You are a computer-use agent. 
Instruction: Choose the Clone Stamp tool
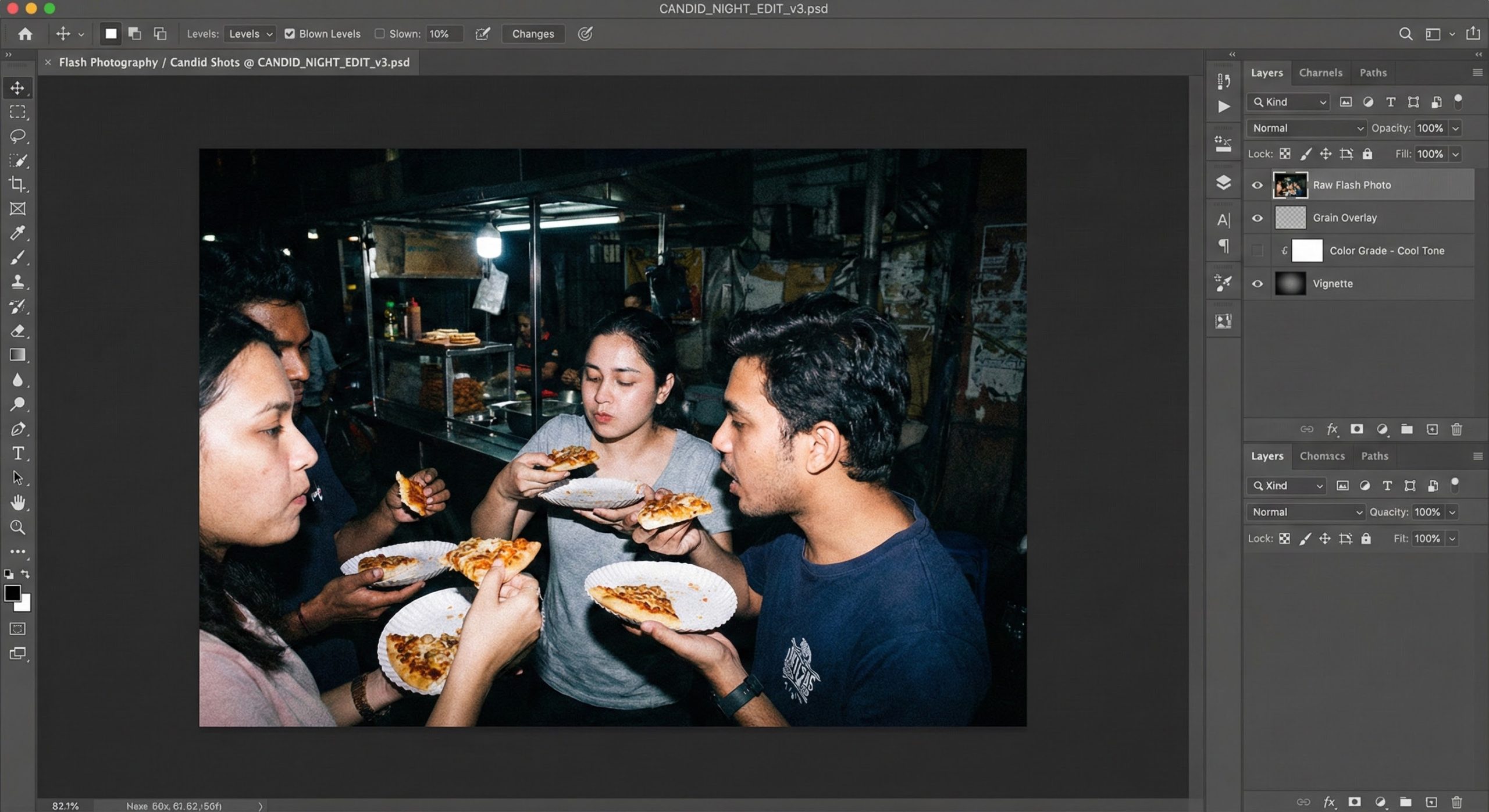pyautogui.click(x=17, y=282)
